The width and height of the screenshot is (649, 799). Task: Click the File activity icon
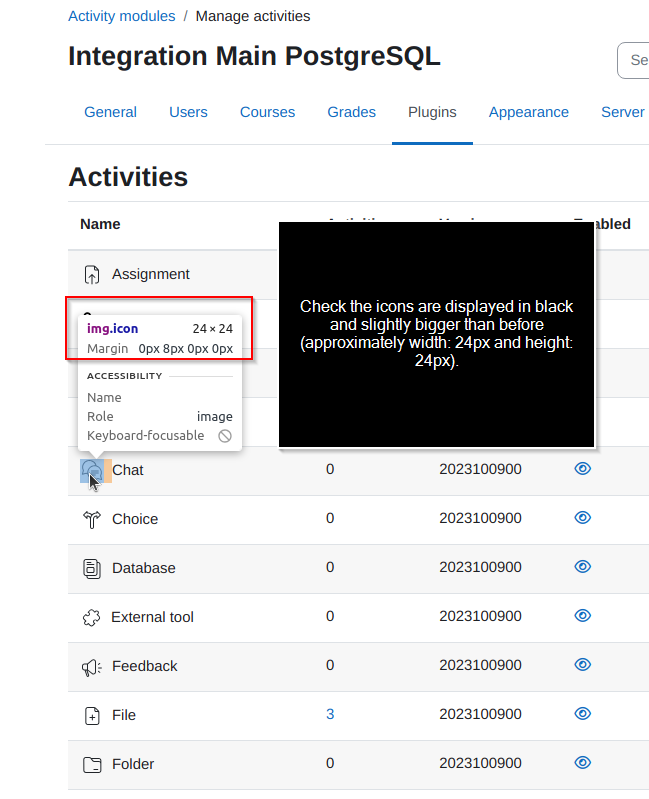click(x=92, y=715)
